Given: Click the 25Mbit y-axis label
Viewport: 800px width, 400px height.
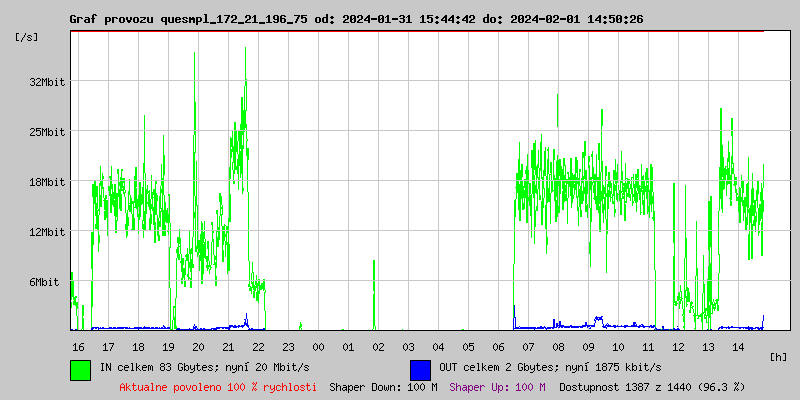Looking at the screenshot, I should [47, 132].
